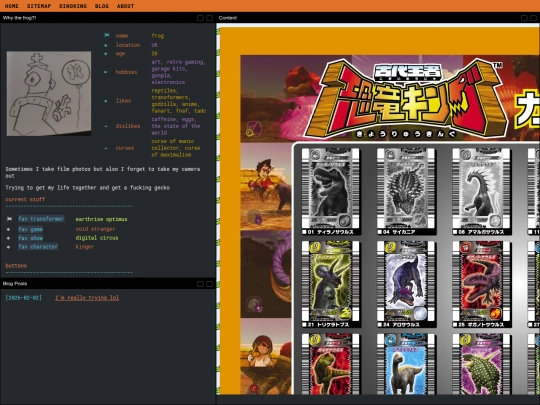This screenshot has height=405, width=540.
Task: Open blog post "I'm really trying lol"
Action: pyautogui.click(x=87, y=298)
